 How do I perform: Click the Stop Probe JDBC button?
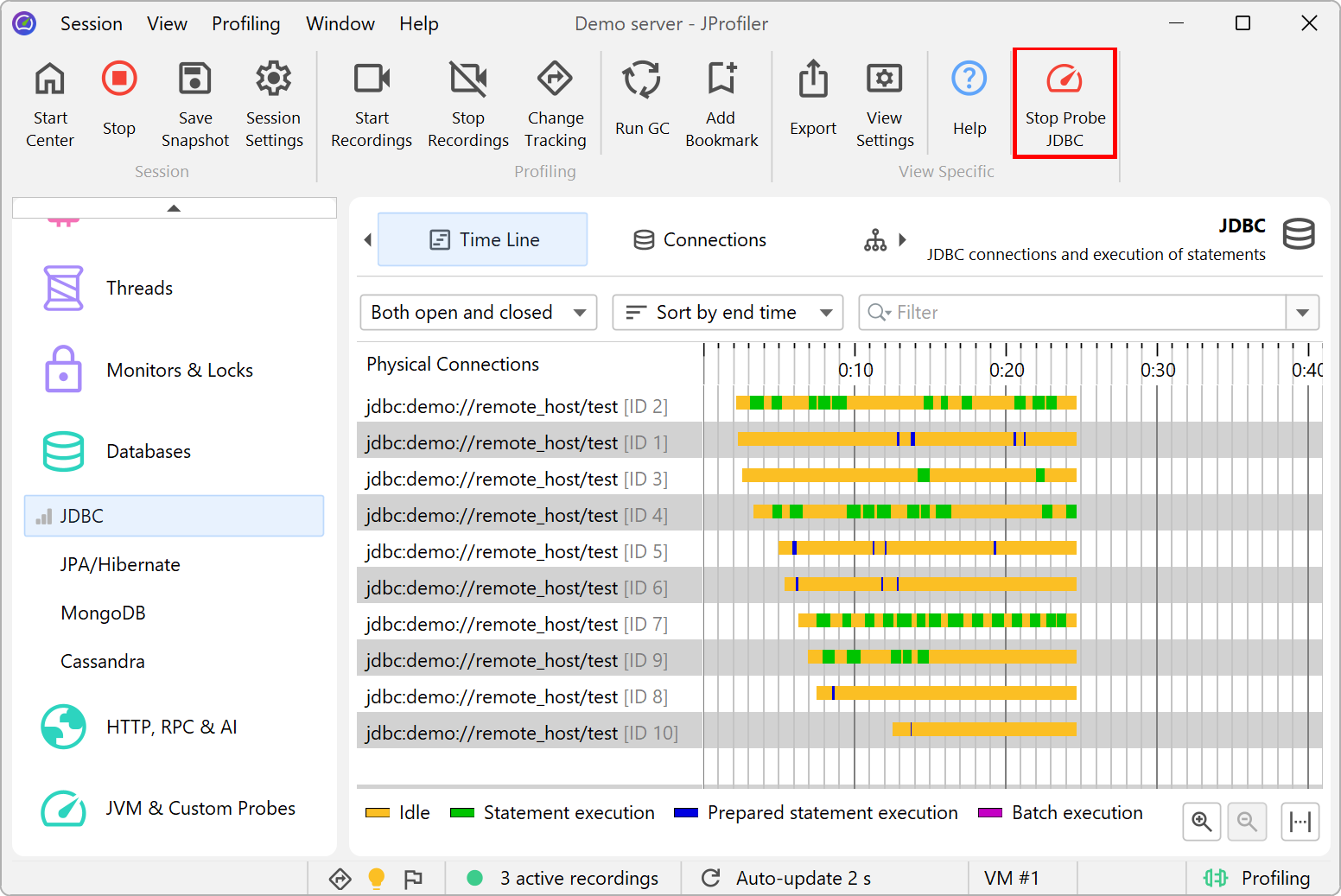[x=1065, y=103]
